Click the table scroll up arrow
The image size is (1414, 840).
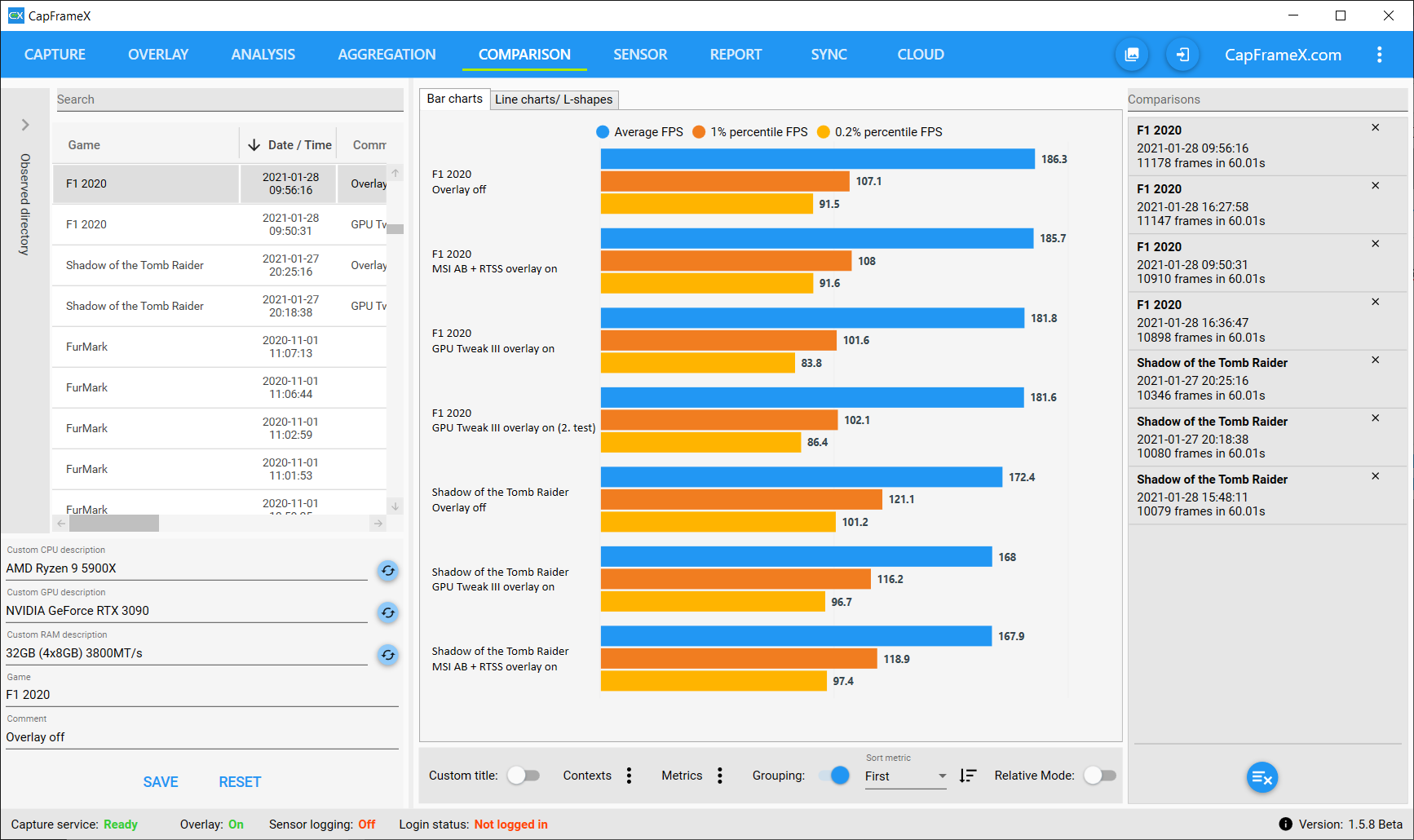click(395, 173)
